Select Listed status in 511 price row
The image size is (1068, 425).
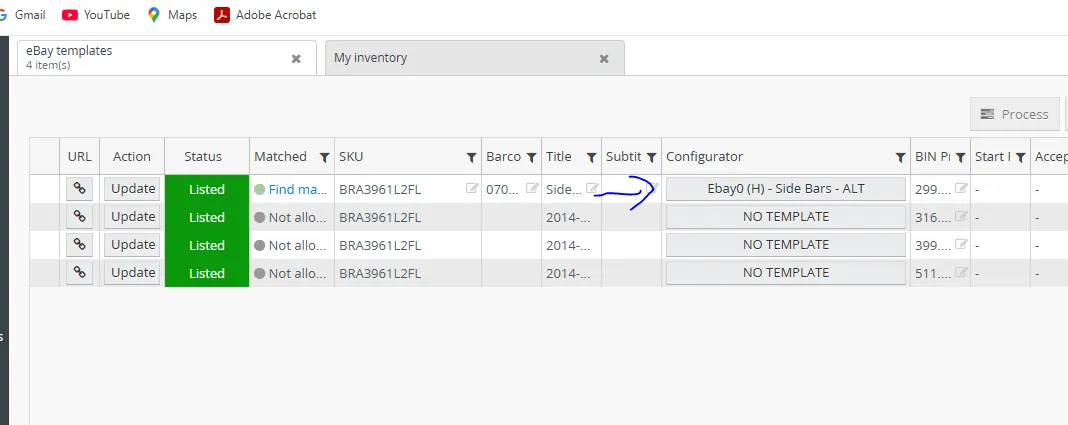207,272
